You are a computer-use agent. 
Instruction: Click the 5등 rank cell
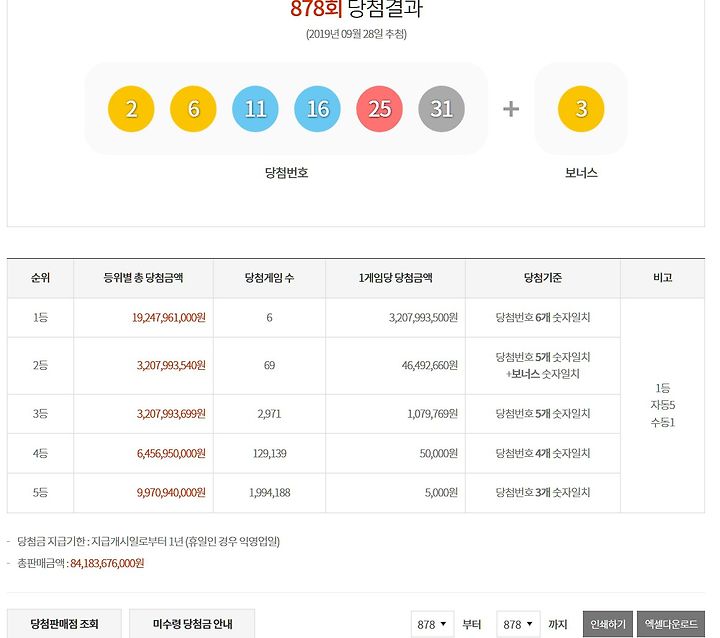pyautogui.click(x=40, y=492)
